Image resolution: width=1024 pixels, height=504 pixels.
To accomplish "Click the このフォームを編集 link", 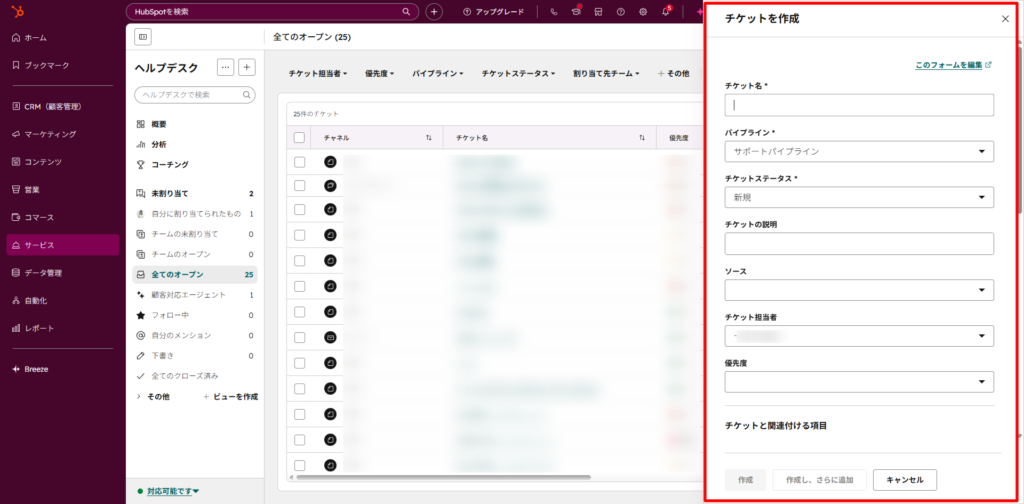I will (949, 65).
